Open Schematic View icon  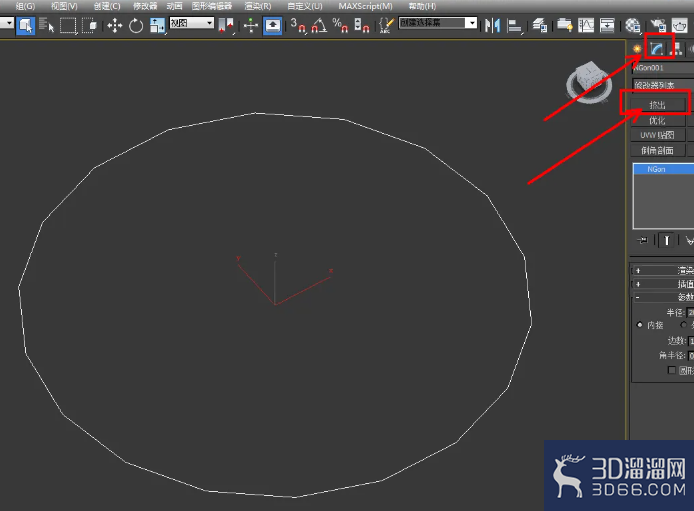[607, 25]
